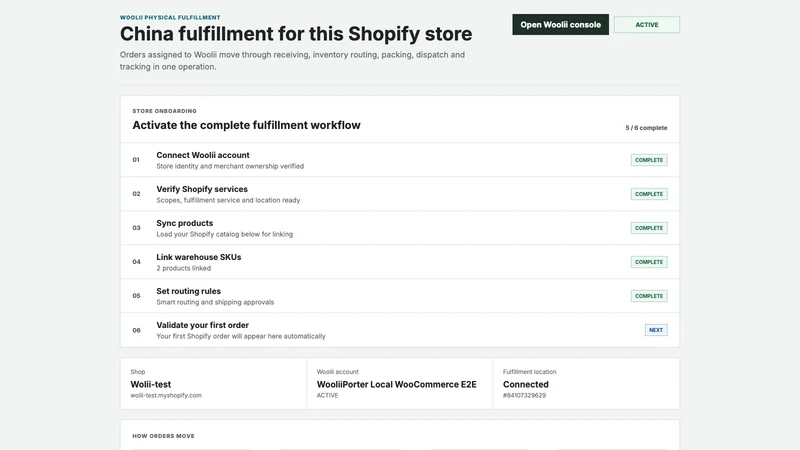
Task: Click '2 products linked' text
Action: [x=183, y=268]
